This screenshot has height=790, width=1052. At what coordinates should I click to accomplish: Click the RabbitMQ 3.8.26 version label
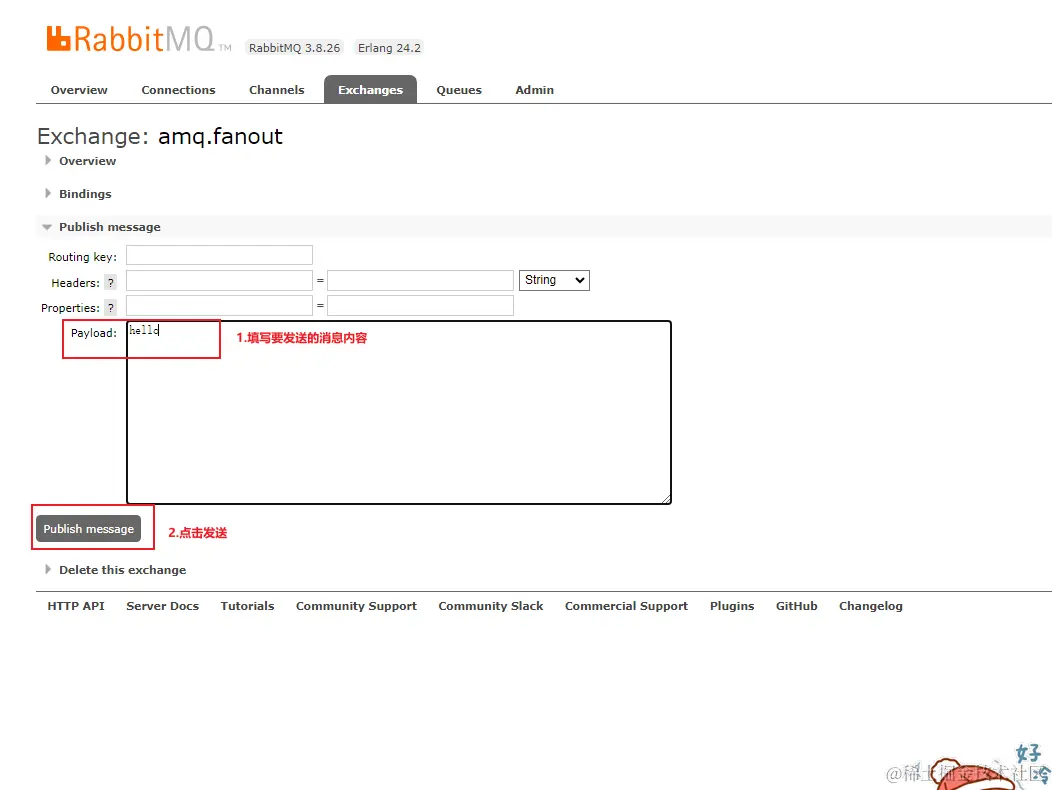tap(295, 48)
